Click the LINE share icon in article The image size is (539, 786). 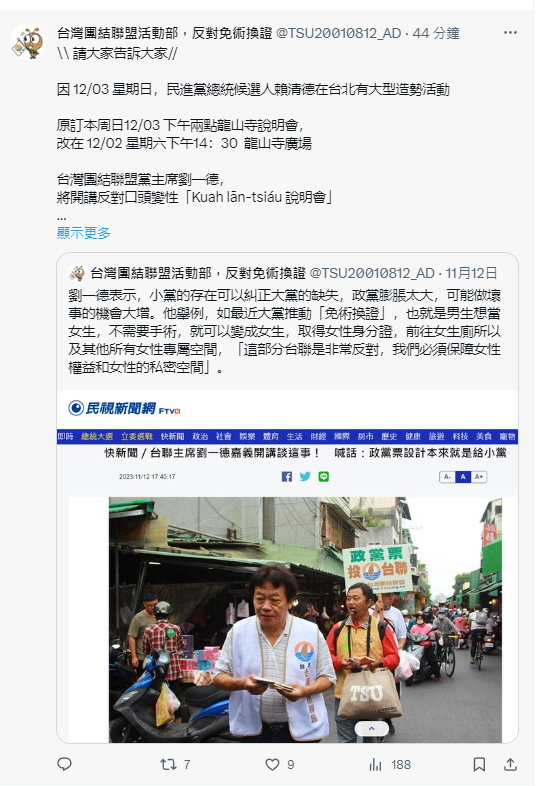pyautogui.click(x=323, y=477)
